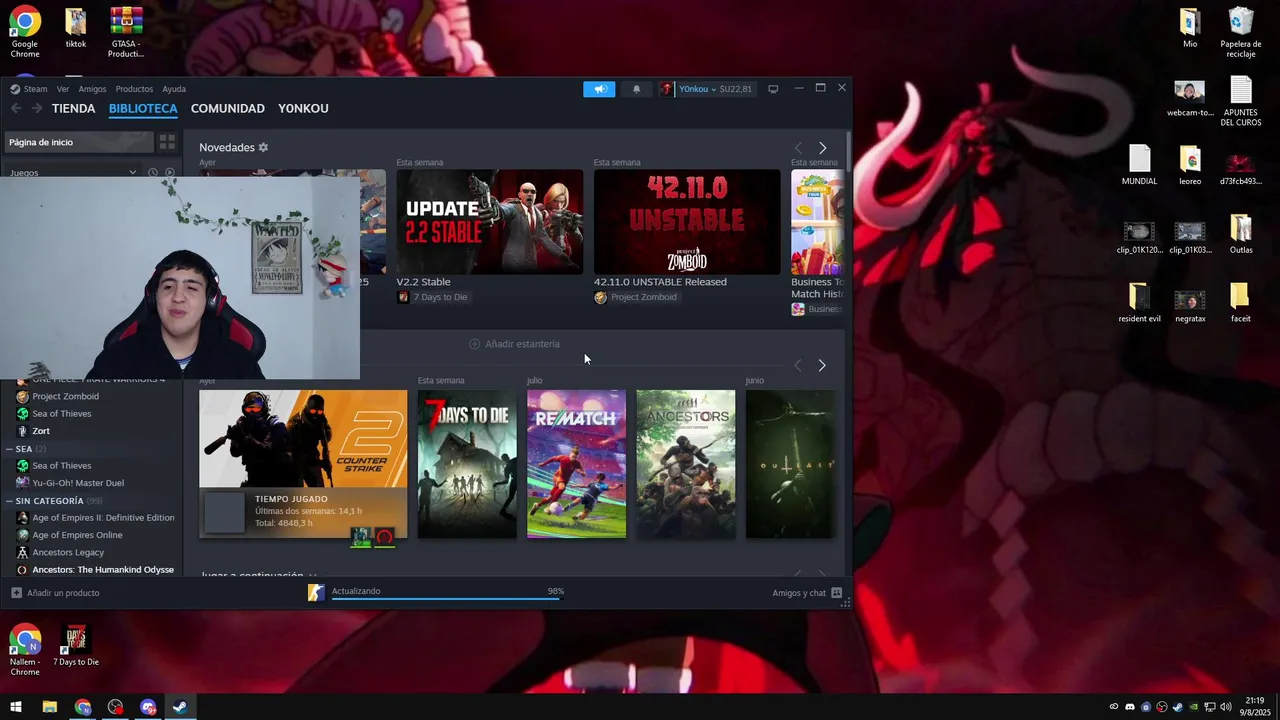
Task: Open the Steam menu
Action: [x=35, y=89]
